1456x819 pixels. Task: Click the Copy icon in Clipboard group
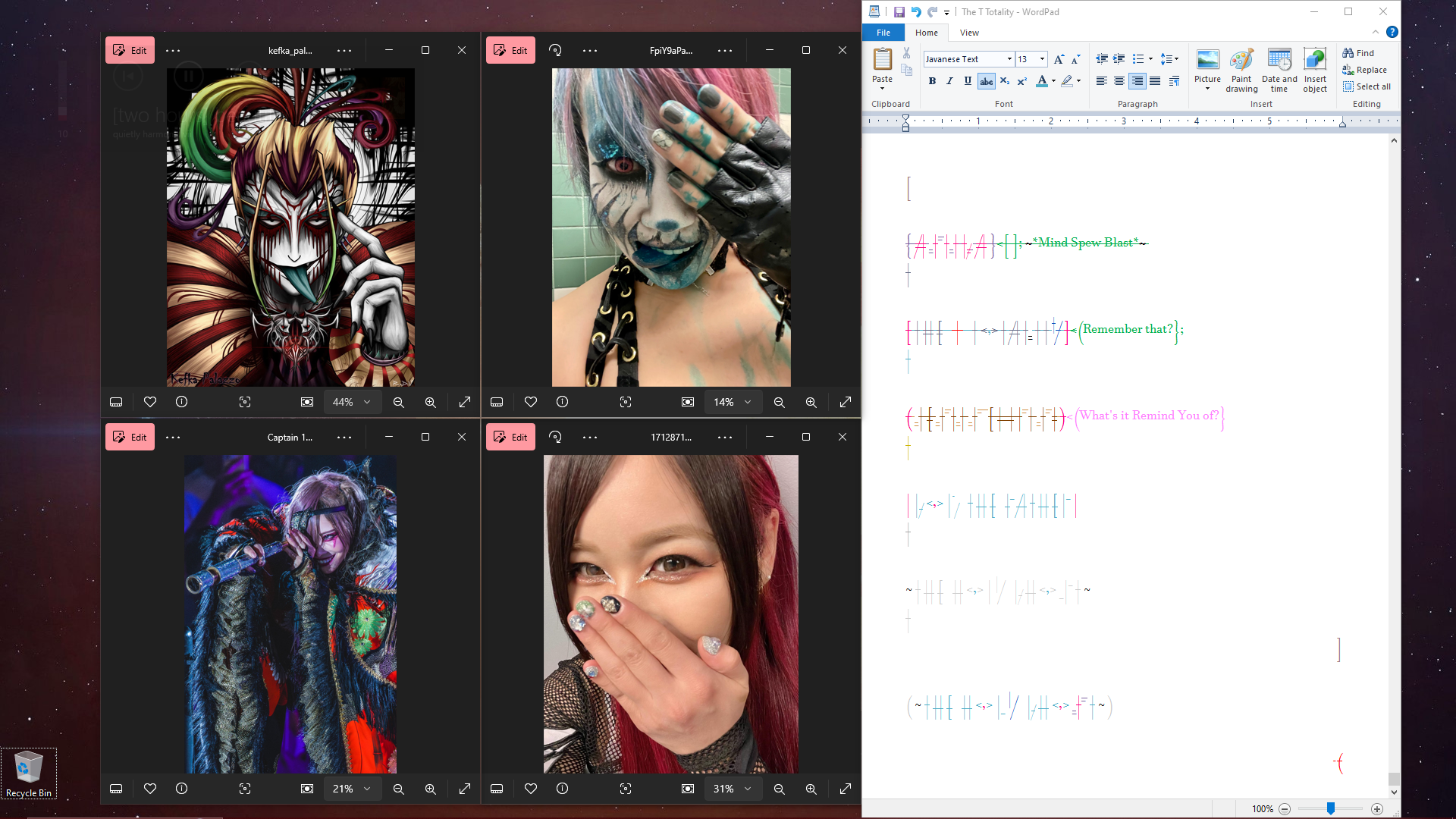tap(906, 70)
